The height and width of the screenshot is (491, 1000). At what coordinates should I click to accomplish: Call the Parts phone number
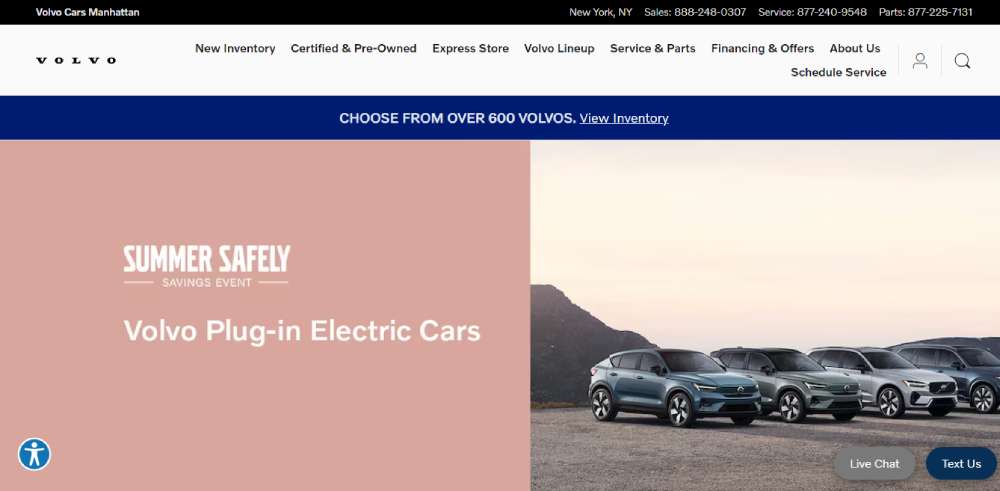point(940,12)
